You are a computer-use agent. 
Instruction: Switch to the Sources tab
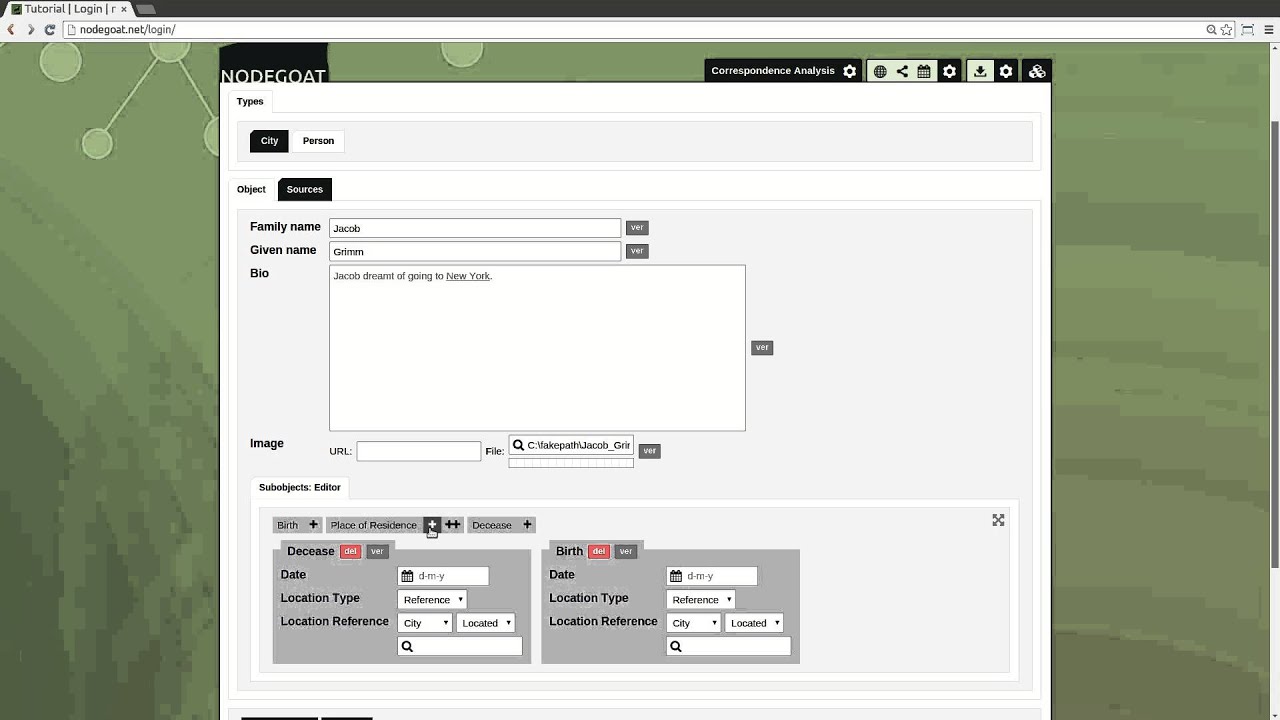point(304,189)
